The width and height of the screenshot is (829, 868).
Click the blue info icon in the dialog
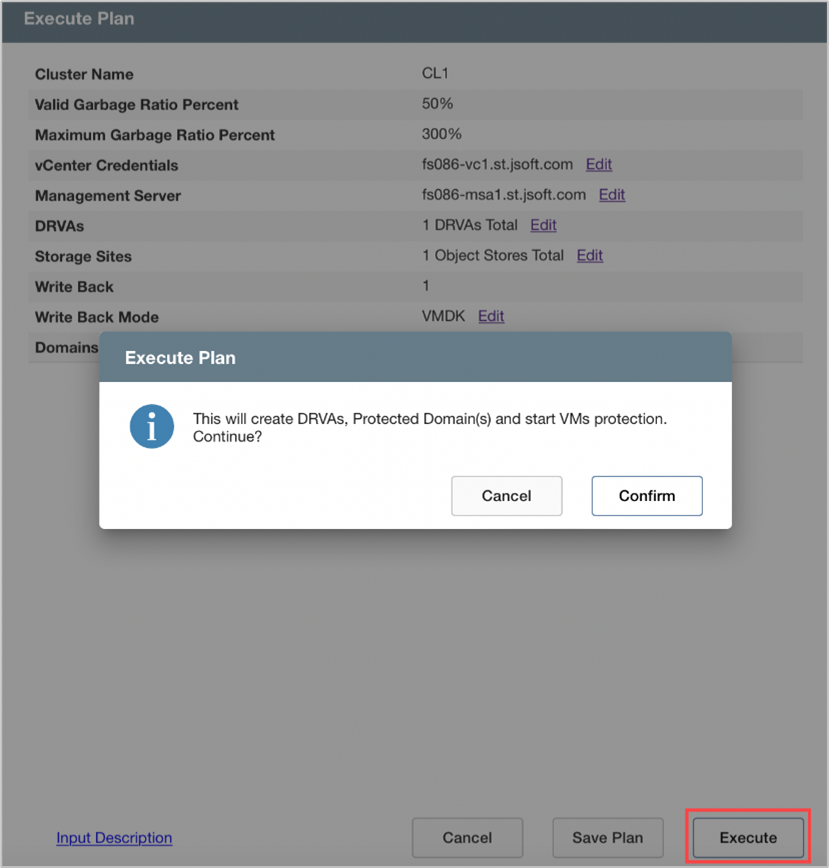[152, 427]
